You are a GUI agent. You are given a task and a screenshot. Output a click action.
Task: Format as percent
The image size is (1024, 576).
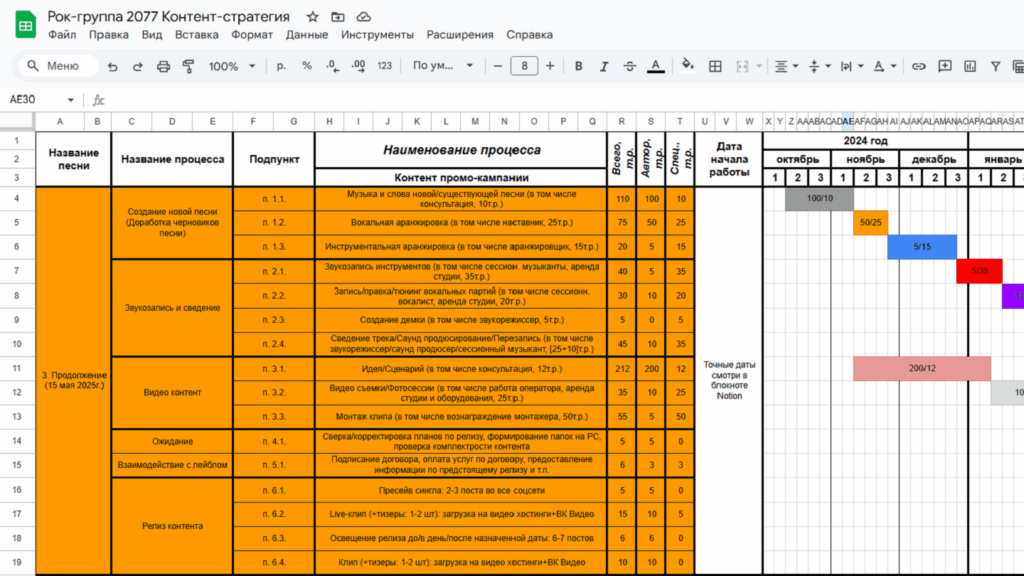tap(306, 66)
